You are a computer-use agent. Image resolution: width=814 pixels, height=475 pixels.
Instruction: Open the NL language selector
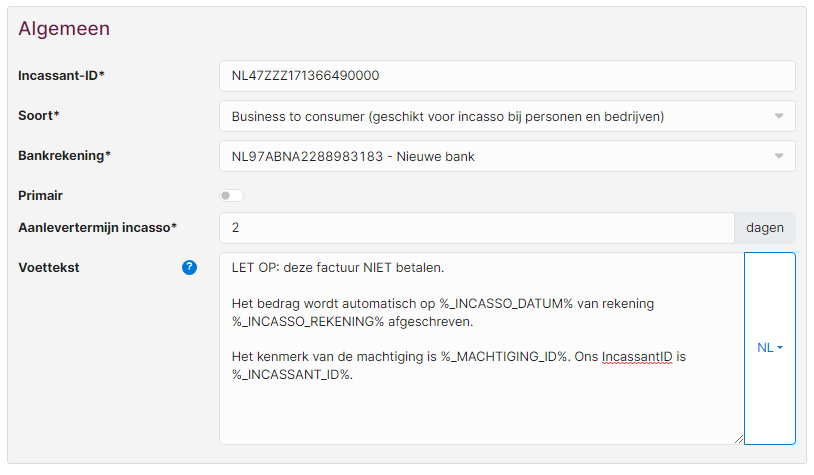point(770,348)
